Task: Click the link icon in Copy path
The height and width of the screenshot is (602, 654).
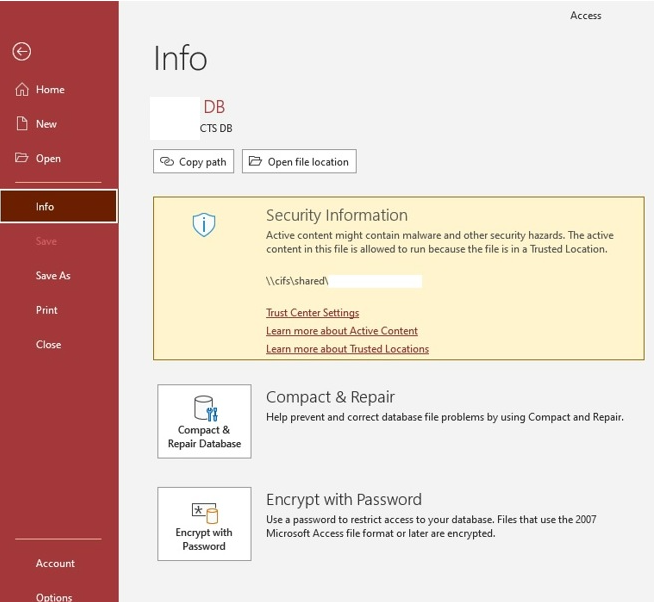Action: tap(167, 161)
